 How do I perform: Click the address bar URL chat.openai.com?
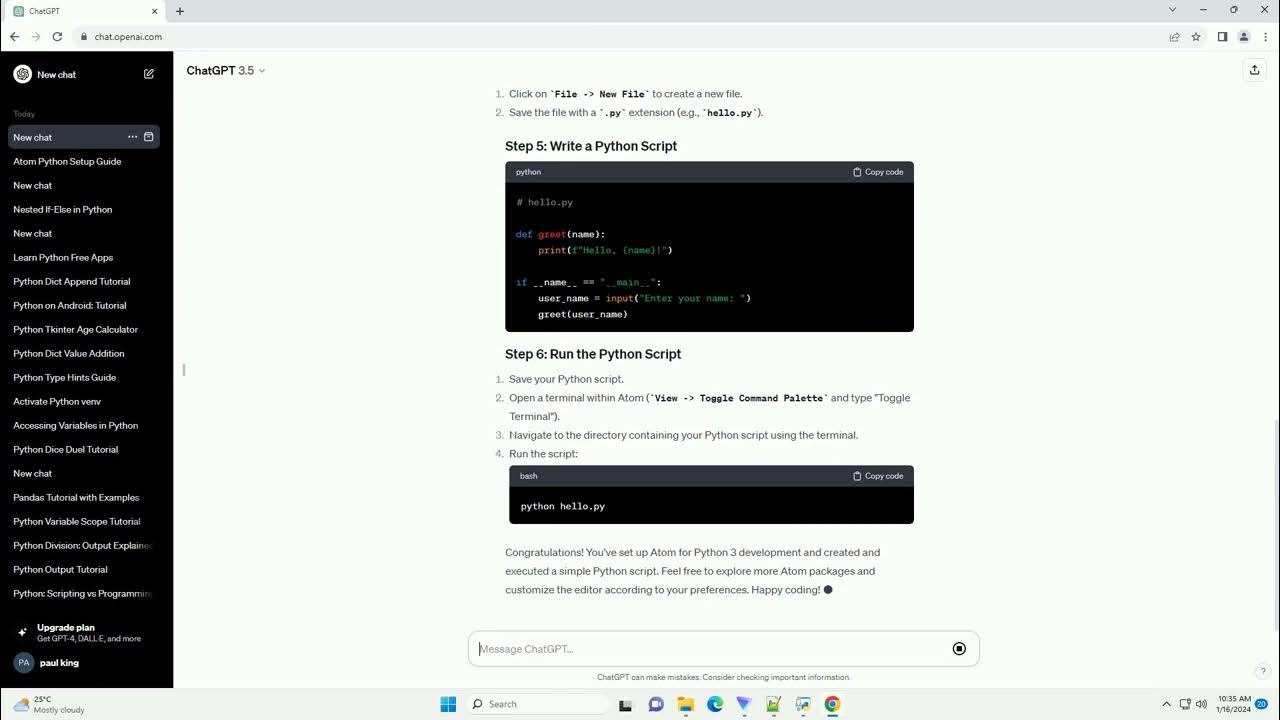pos(128,37)
